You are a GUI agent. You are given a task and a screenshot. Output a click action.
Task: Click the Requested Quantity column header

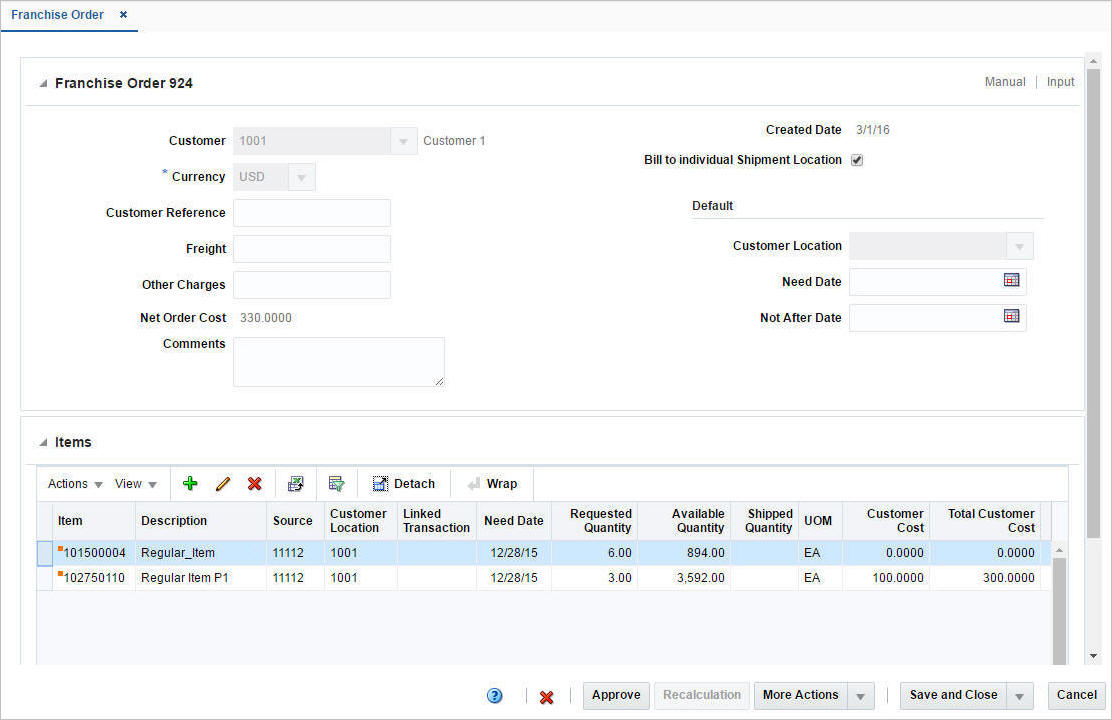click(594, 521)
